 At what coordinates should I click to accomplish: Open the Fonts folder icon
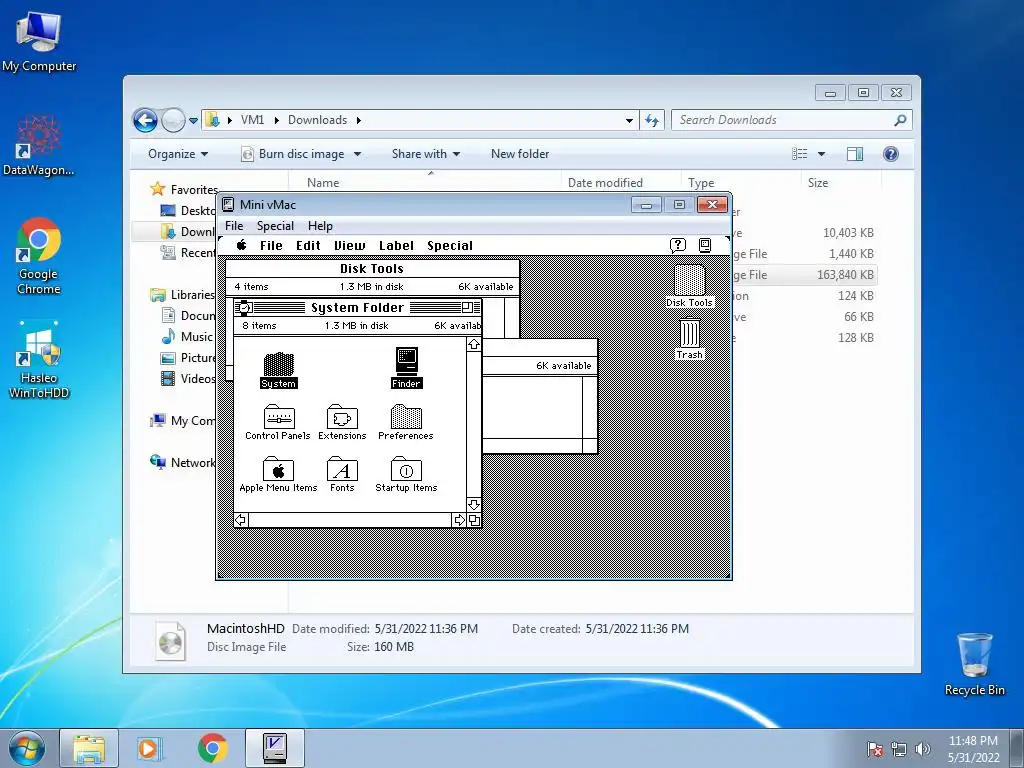[342, 468]
